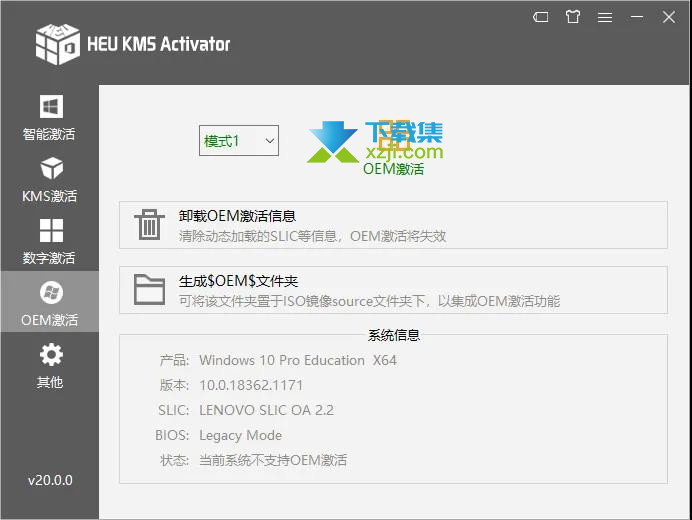Click the 系统信息 group title

pos(394,335)
